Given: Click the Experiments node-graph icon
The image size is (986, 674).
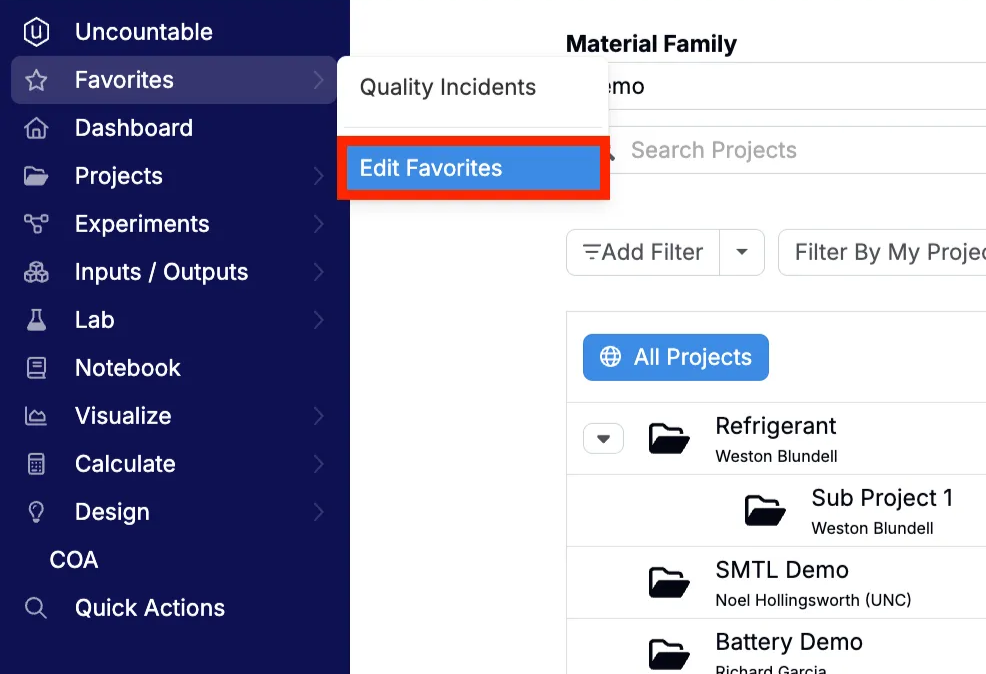Looking at the screenshot, I should coord(36,224).
